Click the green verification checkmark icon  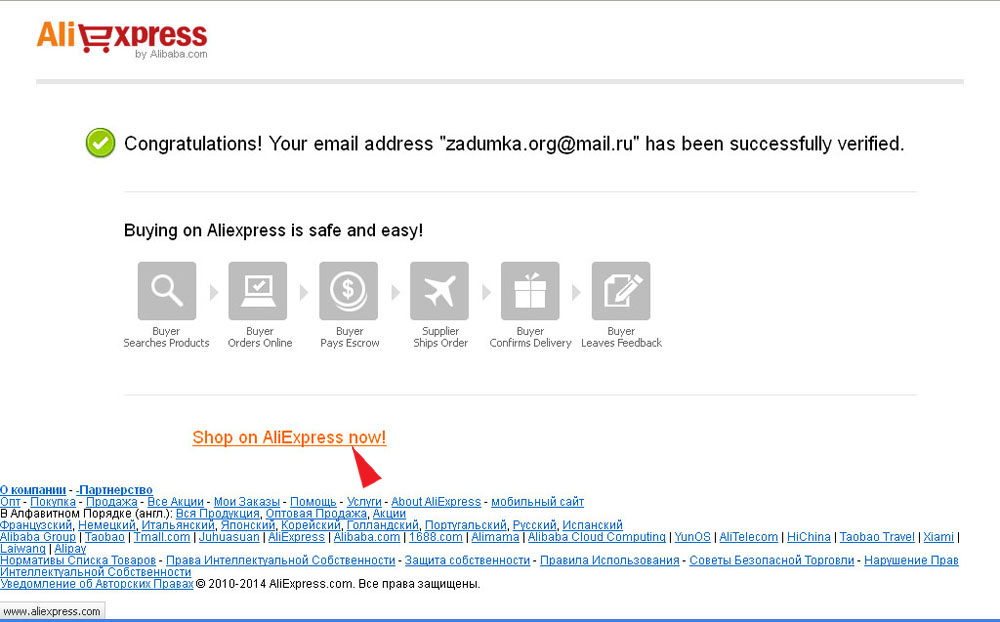point(101,143)
